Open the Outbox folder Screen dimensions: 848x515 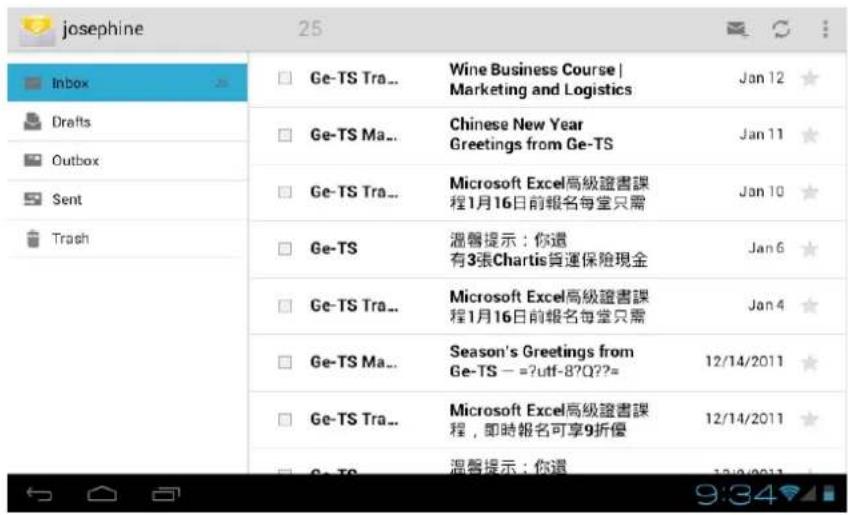click(x=127, y=161)
